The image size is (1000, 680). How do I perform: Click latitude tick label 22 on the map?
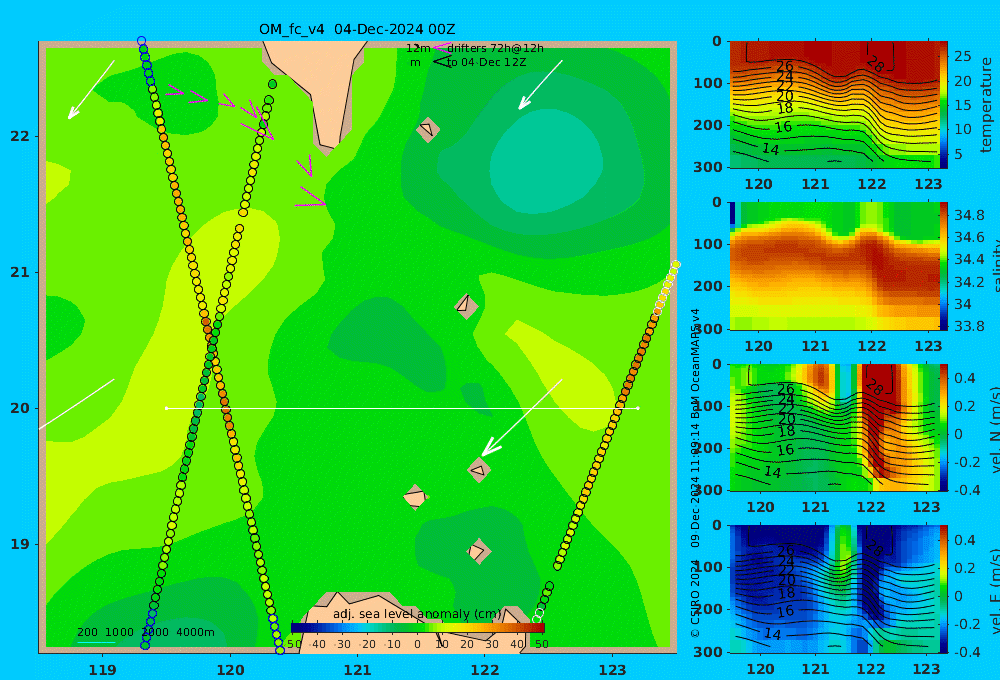point(20,136)
